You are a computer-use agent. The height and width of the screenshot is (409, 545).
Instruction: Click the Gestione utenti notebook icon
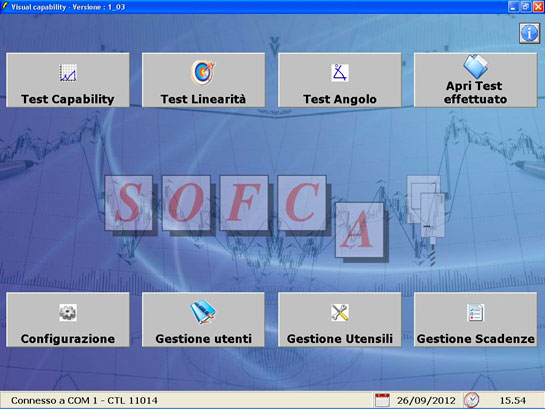[203, 312]
